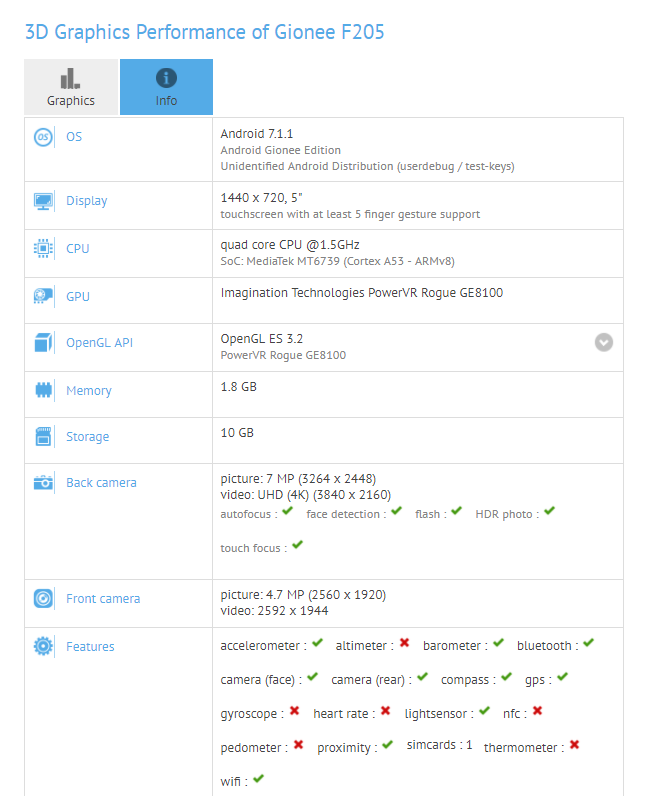Click the simcards : 1 text
The width and height of the screenshot is (651, 796).
[439, 745]
